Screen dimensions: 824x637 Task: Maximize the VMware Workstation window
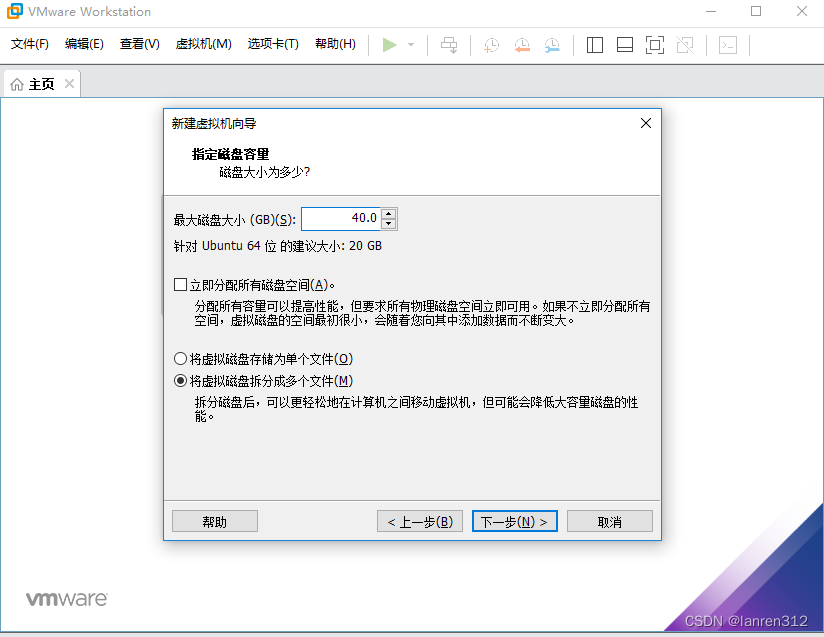tap(756, 11)
